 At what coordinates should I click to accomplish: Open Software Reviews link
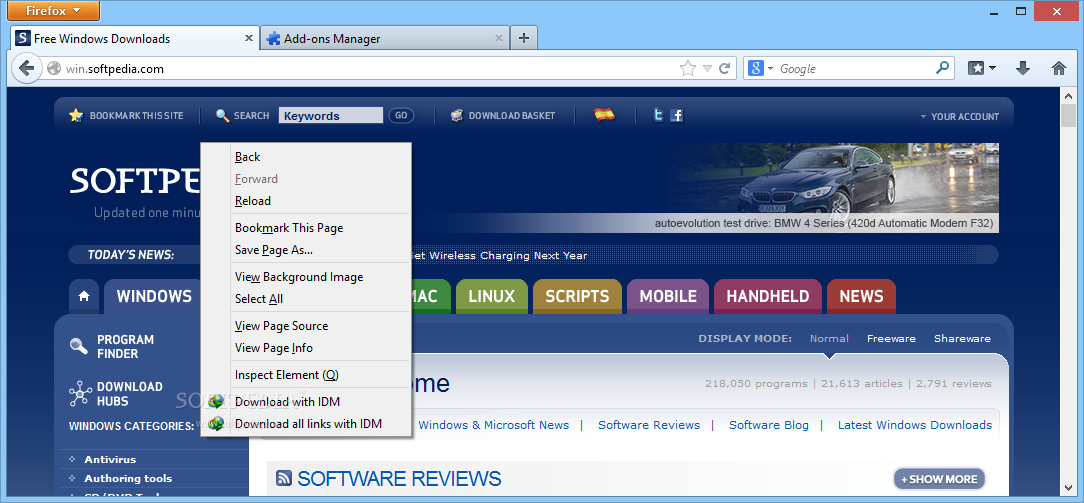648,425
